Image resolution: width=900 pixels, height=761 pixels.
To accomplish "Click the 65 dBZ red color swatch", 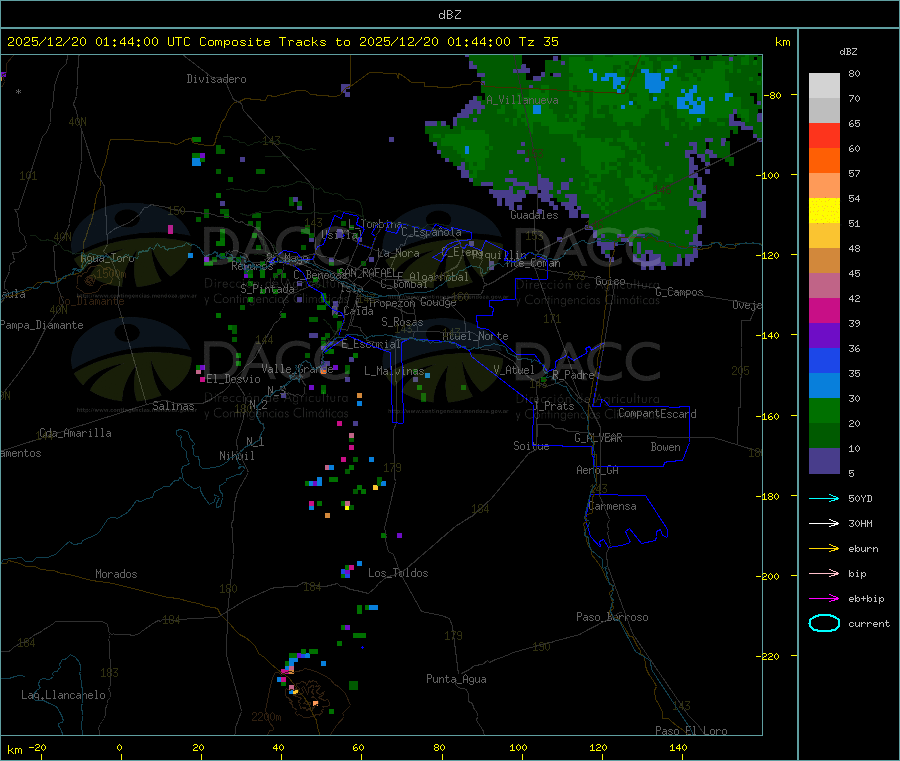I will tap(824, 135).
